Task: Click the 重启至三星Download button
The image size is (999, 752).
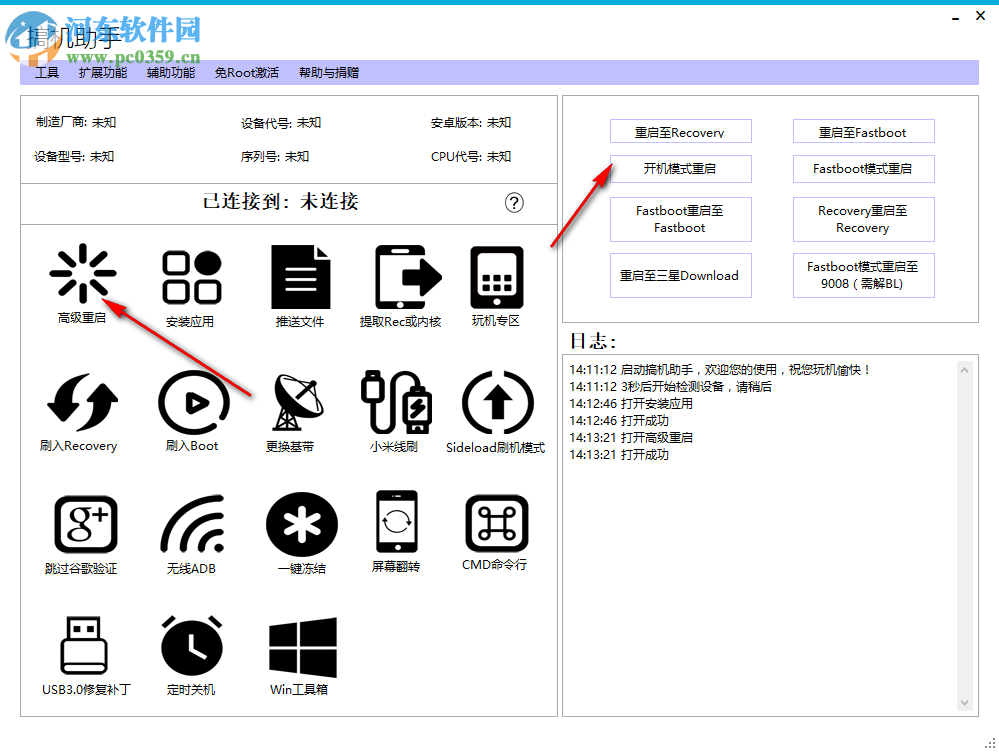Action: pyautogui.click(x=680, y=275)
